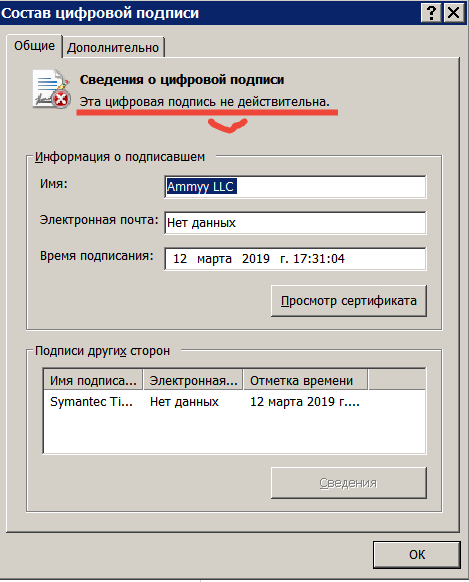Click the disabled Сведения button

coord(349,483)
